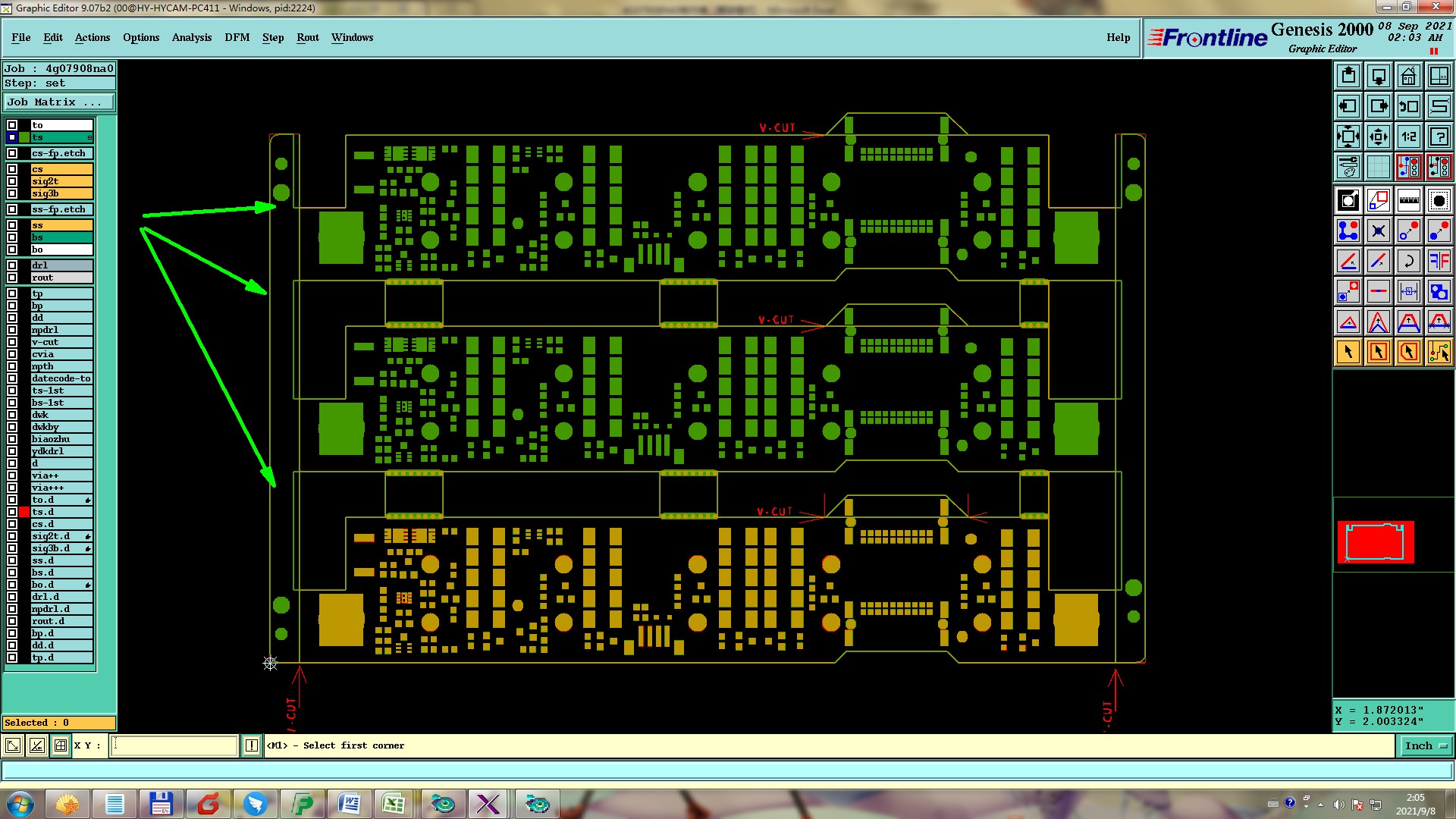Click the red swatch beside ts.d layer
This screenshot has height=819, width=1456.
24,512
